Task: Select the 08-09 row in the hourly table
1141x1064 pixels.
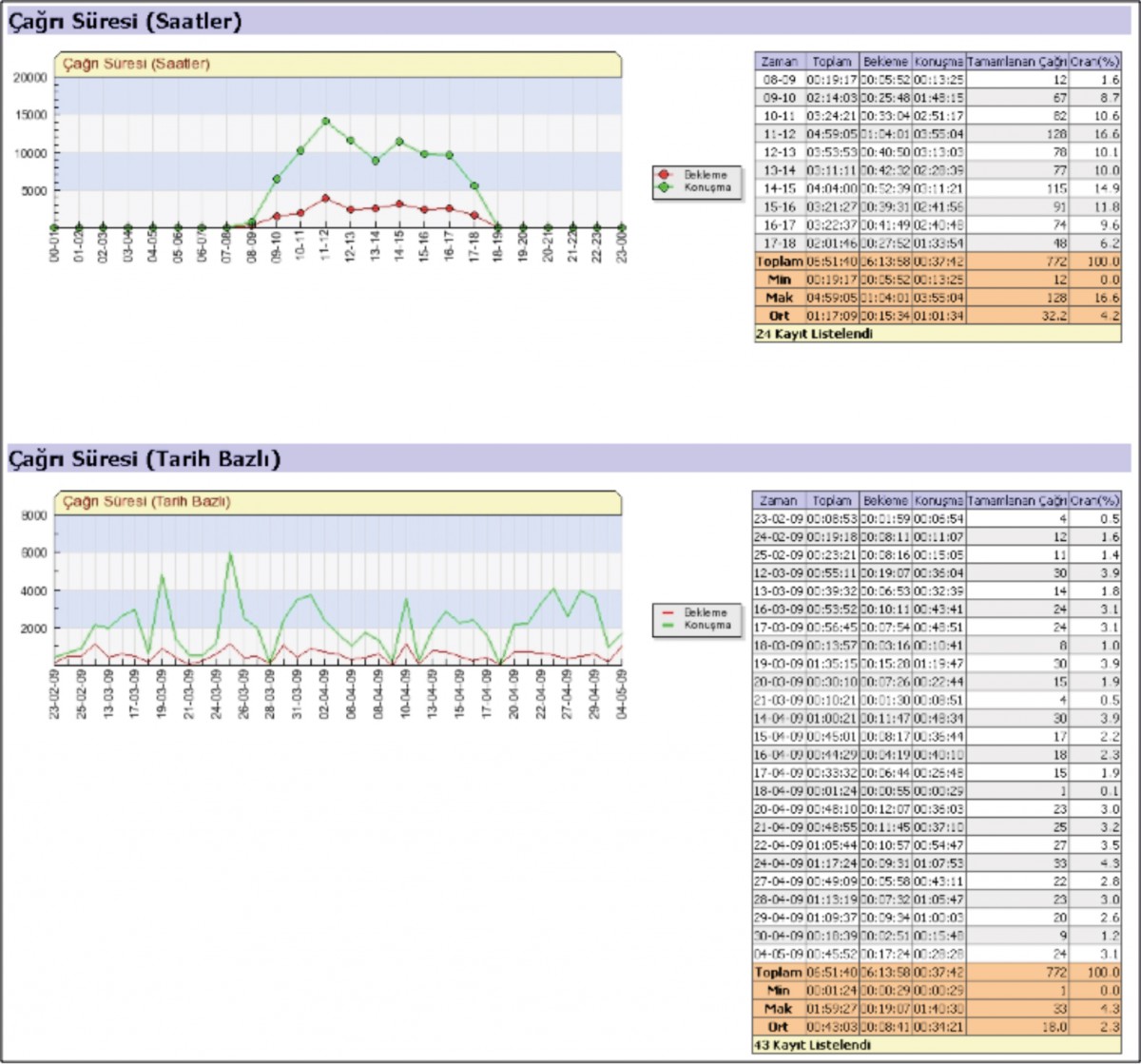Action: click(x=938, y=80)
